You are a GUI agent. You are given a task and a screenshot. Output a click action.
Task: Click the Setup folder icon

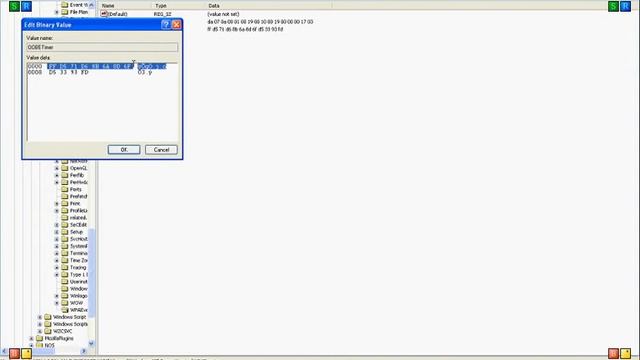(x=64, y=232)
